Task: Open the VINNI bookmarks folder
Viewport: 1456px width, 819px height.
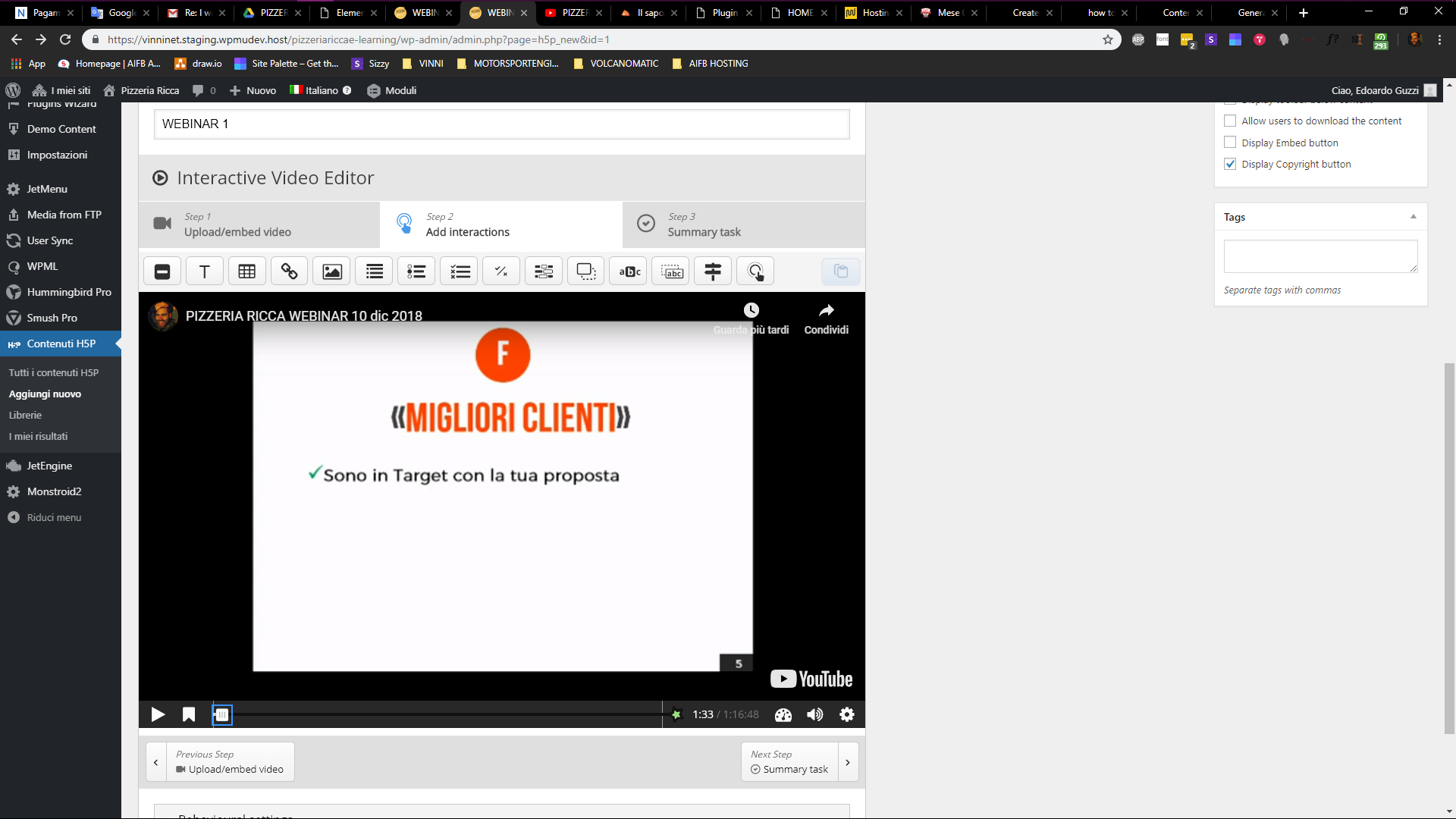Action: [422, 64]
